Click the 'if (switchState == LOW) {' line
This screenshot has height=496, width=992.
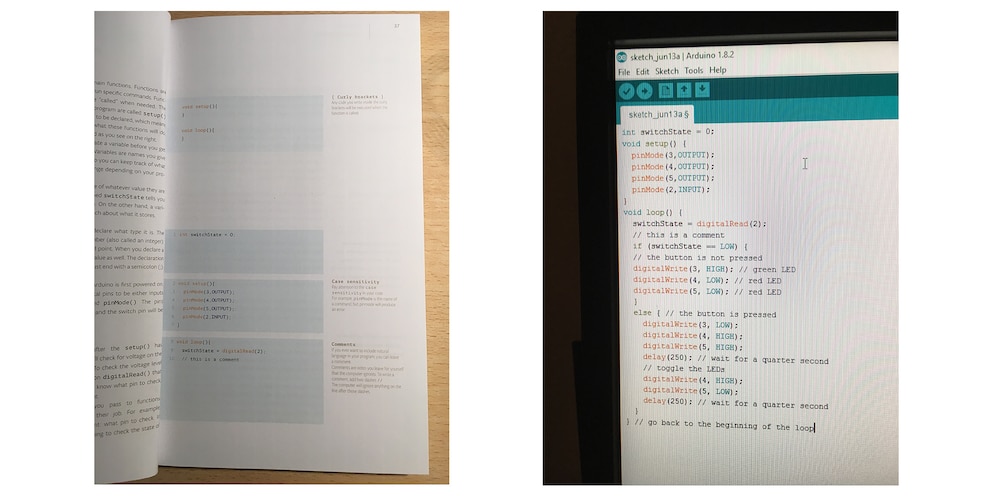click(x=691, y=247)
